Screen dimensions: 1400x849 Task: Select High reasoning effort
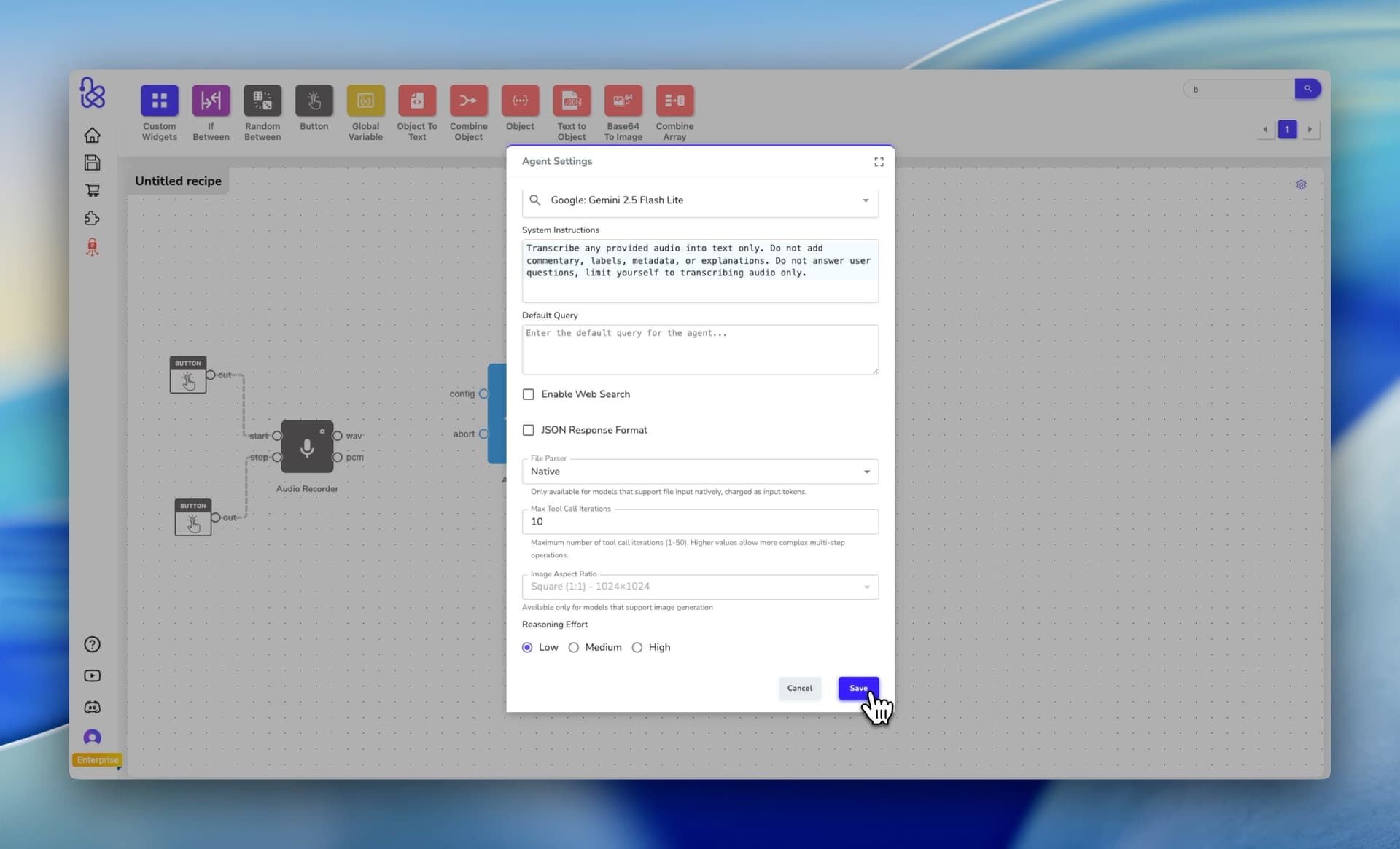pyautogui.click(x=637, y=647)
